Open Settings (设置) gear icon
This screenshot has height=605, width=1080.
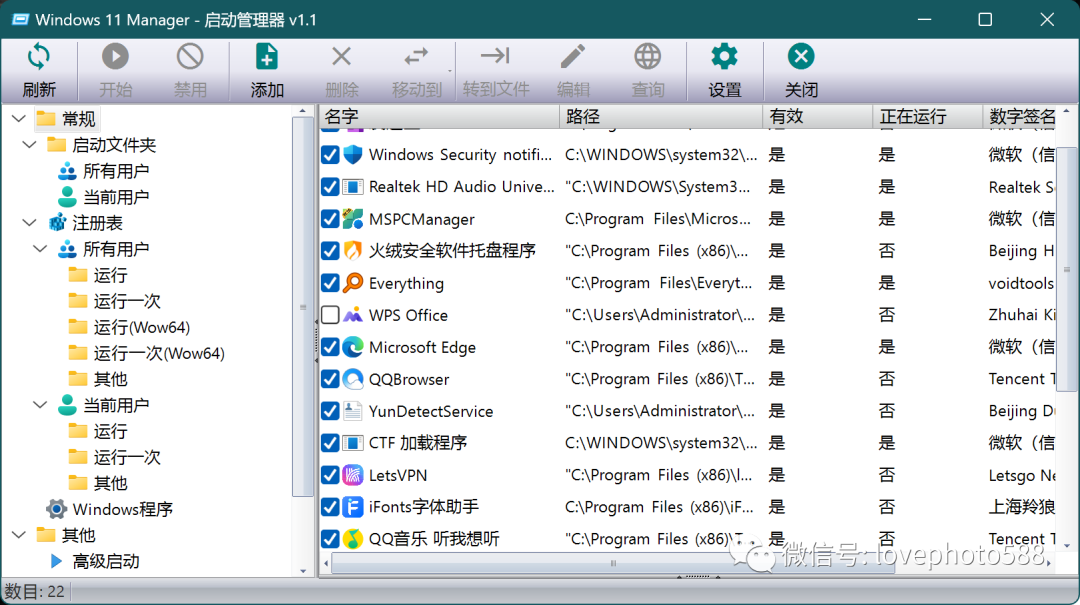pyautogui.click(x=724, y=57)
